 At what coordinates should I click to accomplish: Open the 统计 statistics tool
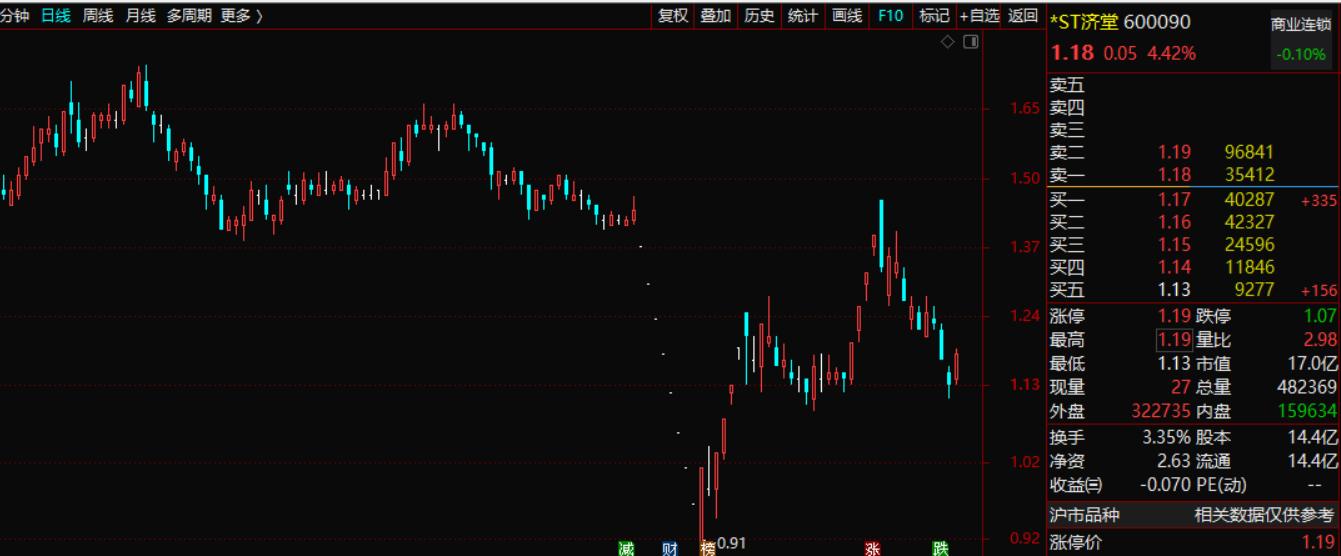pyautogui.click(x=802, y=15)
